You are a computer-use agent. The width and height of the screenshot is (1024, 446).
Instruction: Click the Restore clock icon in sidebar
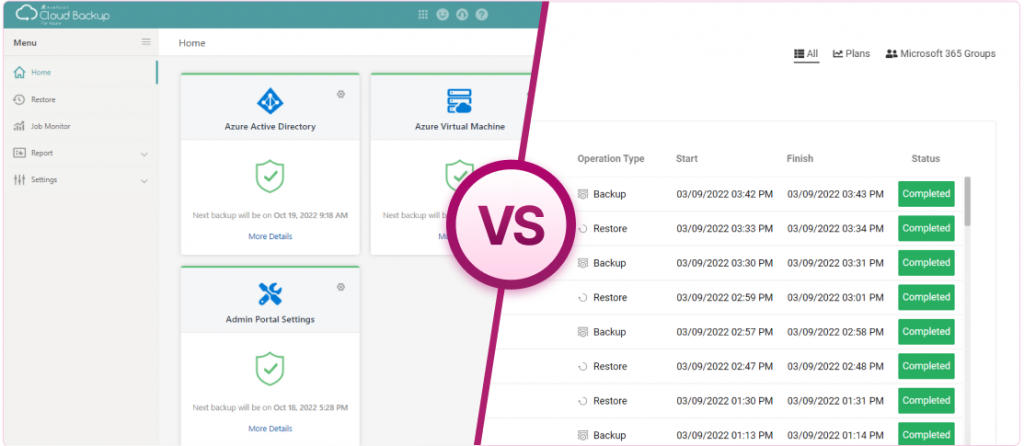[x=20, y=99]
